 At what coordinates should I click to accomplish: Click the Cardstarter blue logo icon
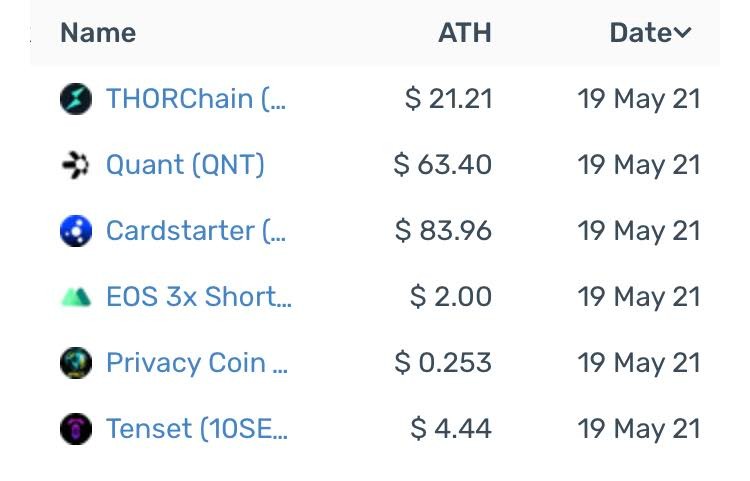click(76, 231)
